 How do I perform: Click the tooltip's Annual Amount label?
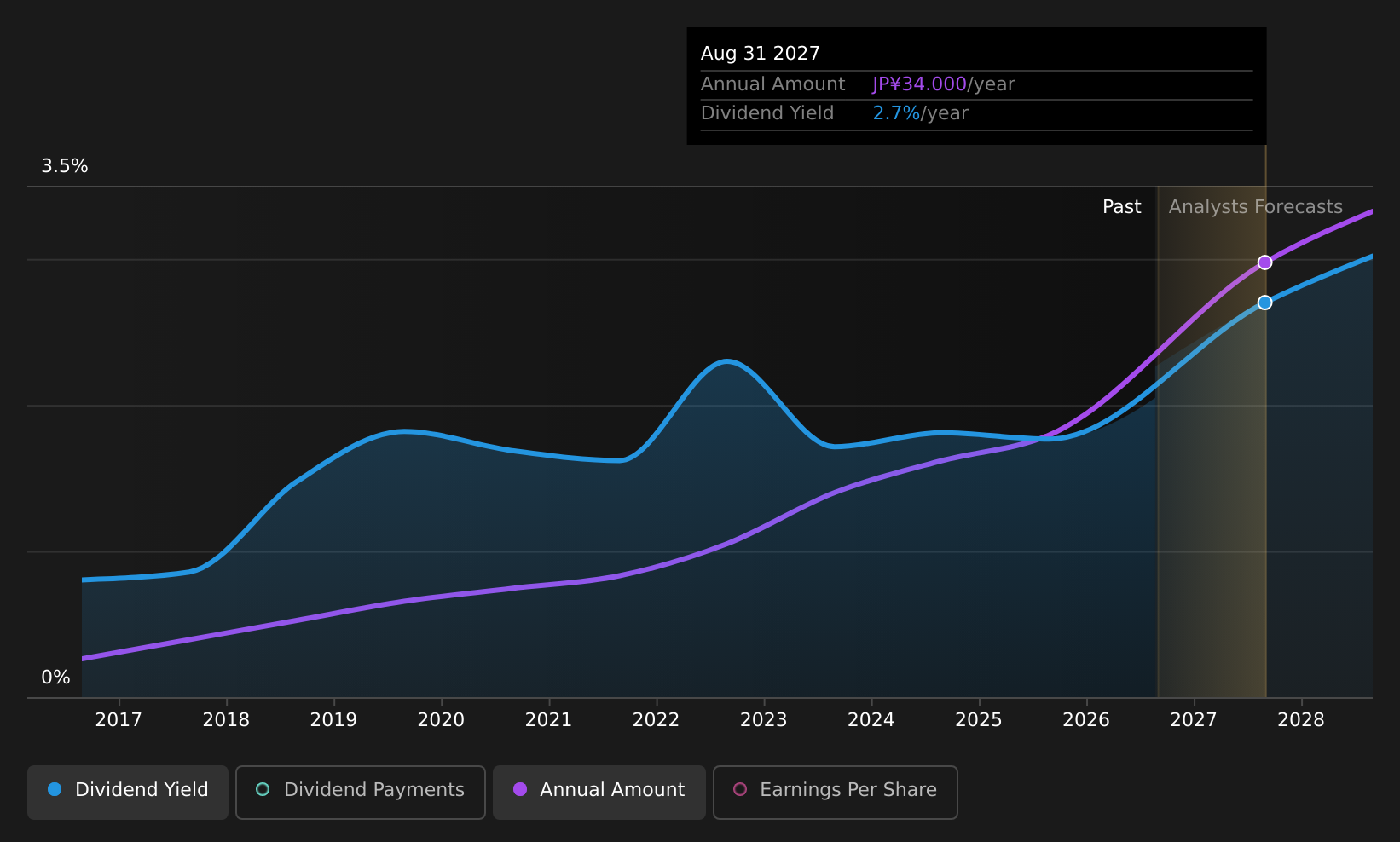coord(772,84)
